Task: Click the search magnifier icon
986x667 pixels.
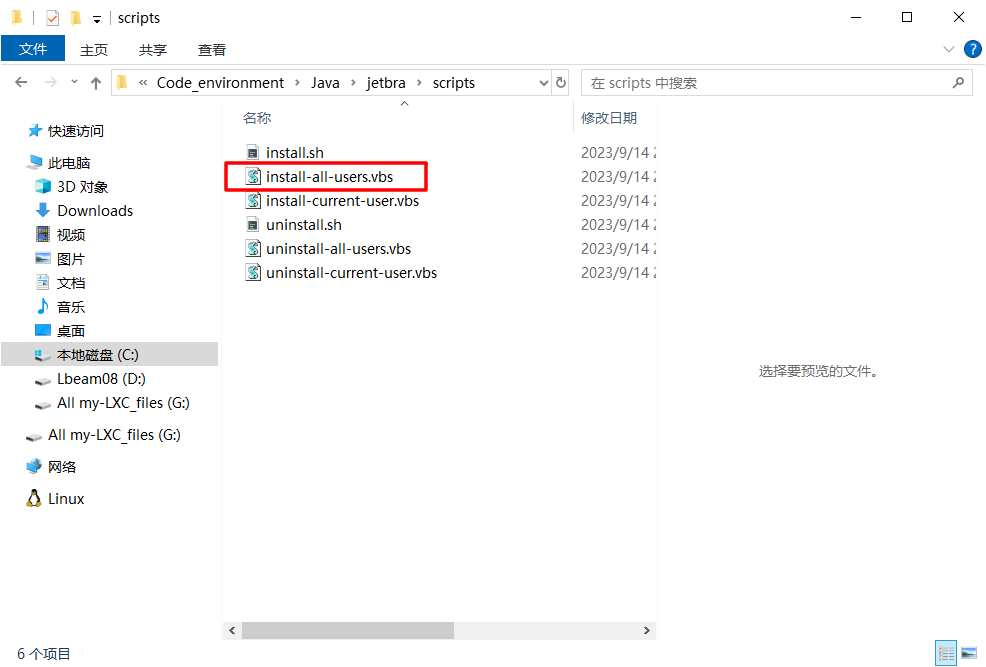Action: pyautogui.click(x=958, y=83)
